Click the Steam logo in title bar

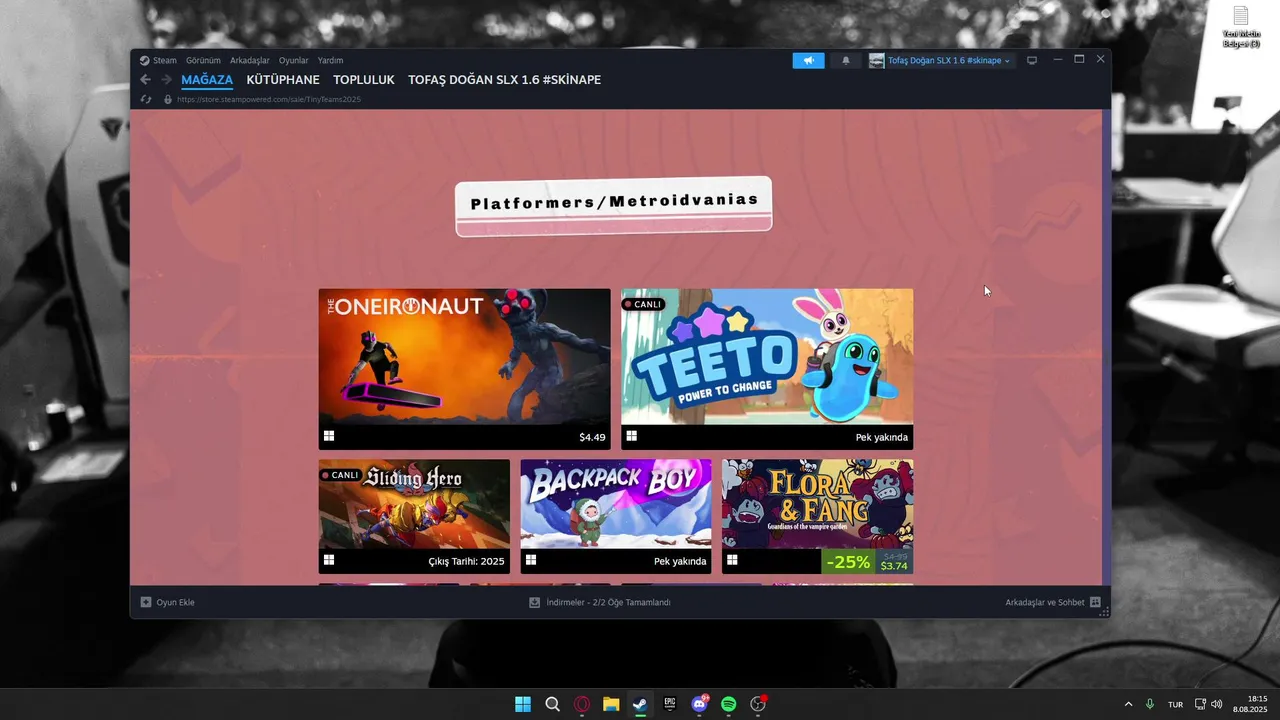145,60
